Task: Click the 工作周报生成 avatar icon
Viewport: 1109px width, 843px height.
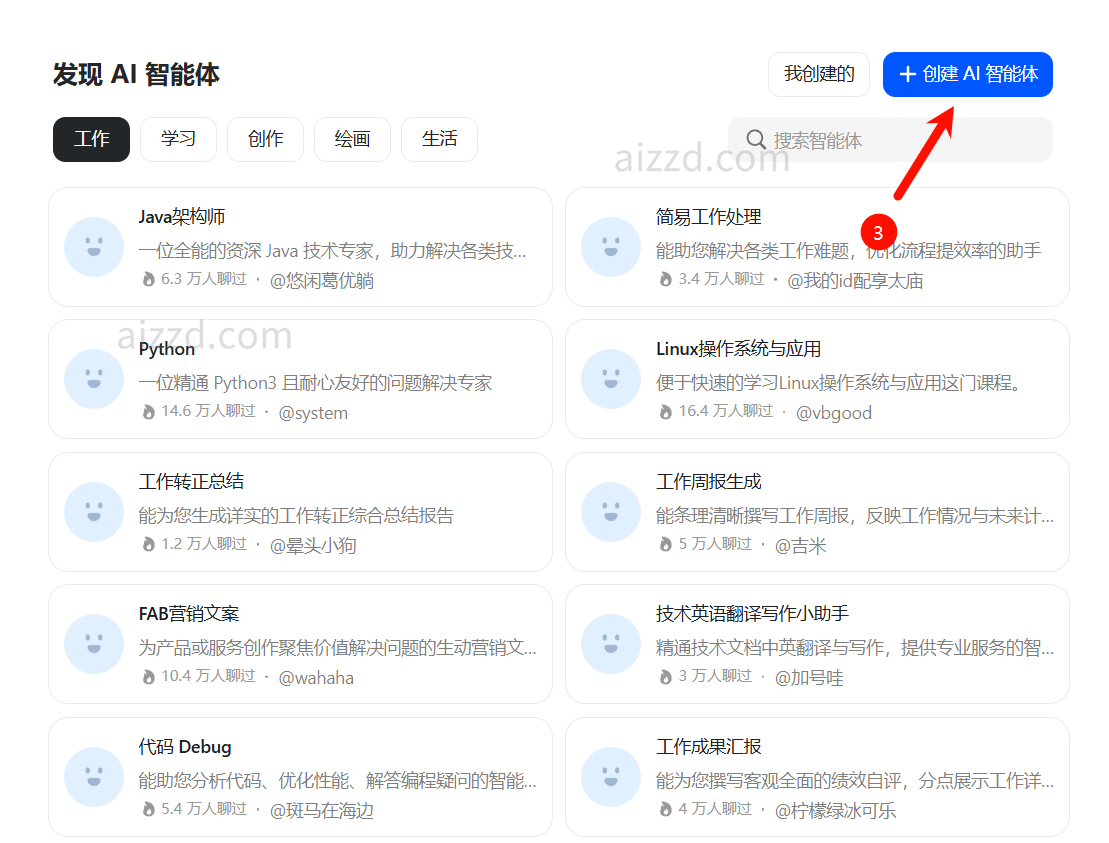Action: (x=610, y=512)
